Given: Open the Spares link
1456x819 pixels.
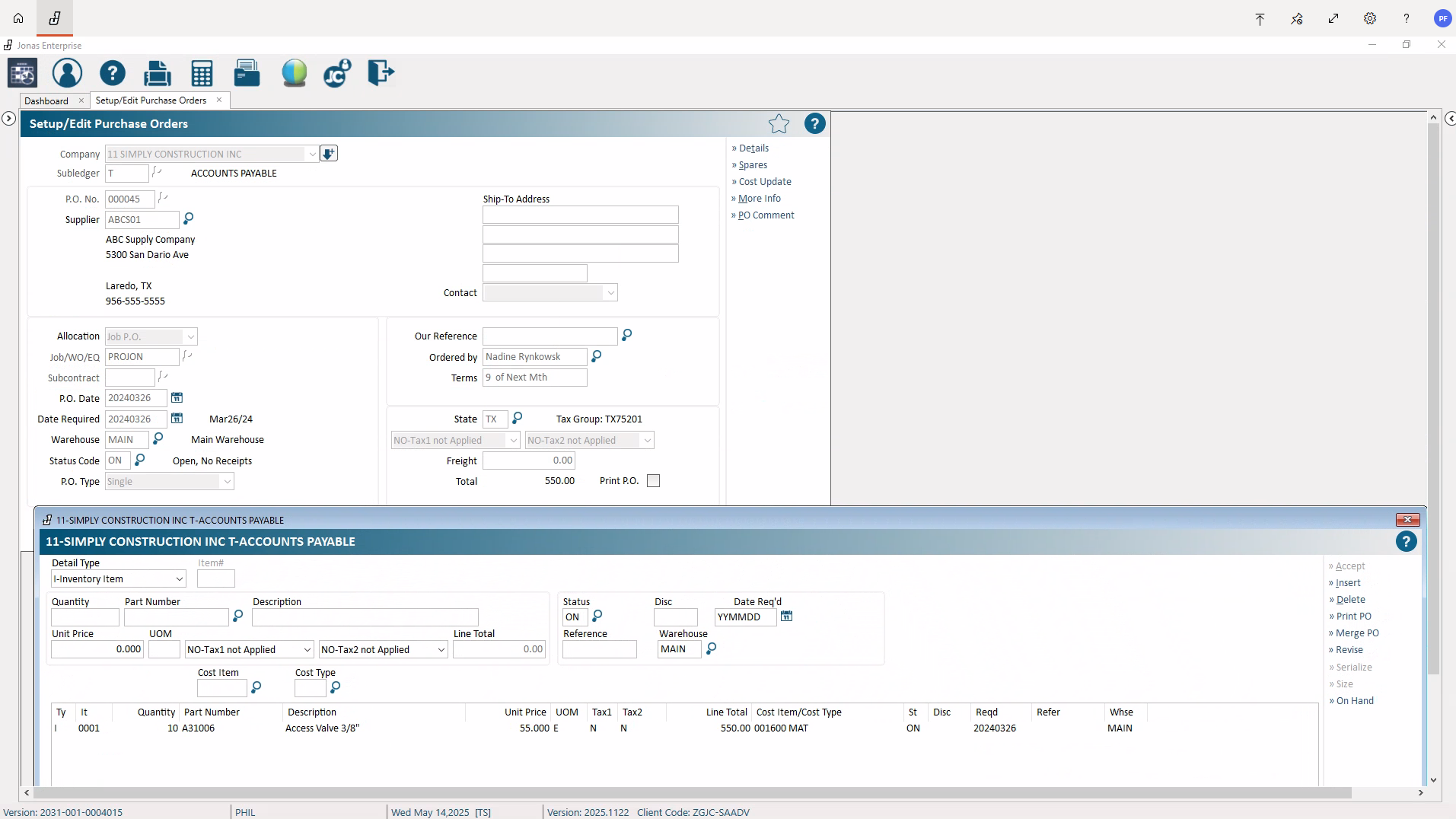Looking at the screenshot, I should (x=753, y=164).
